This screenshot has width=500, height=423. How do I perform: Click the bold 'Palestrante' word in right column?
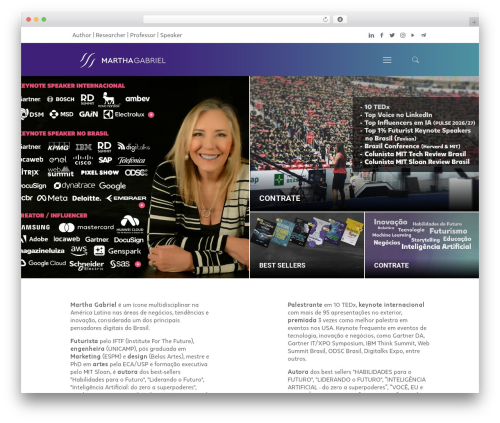[305, 305]
